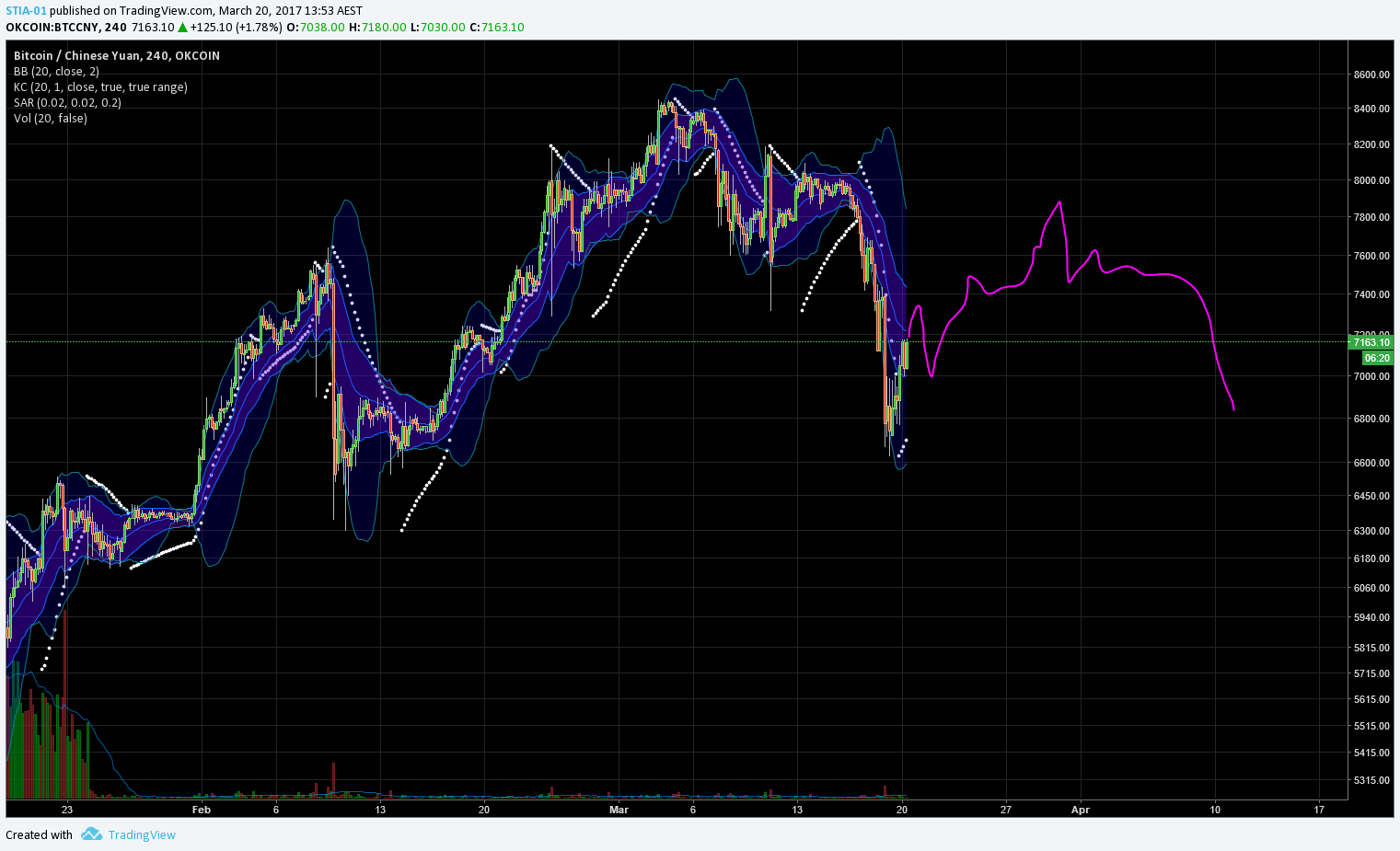1400x851 pixels.
Task: Click the 'Feb' label on the time axis
Action: (x=202, y=810)
